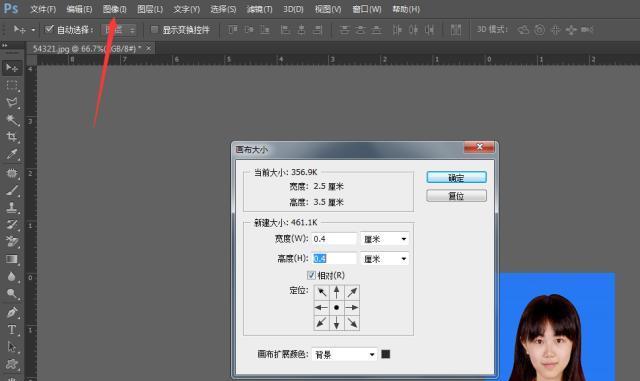Set anchor to top-left arrow

322,292
